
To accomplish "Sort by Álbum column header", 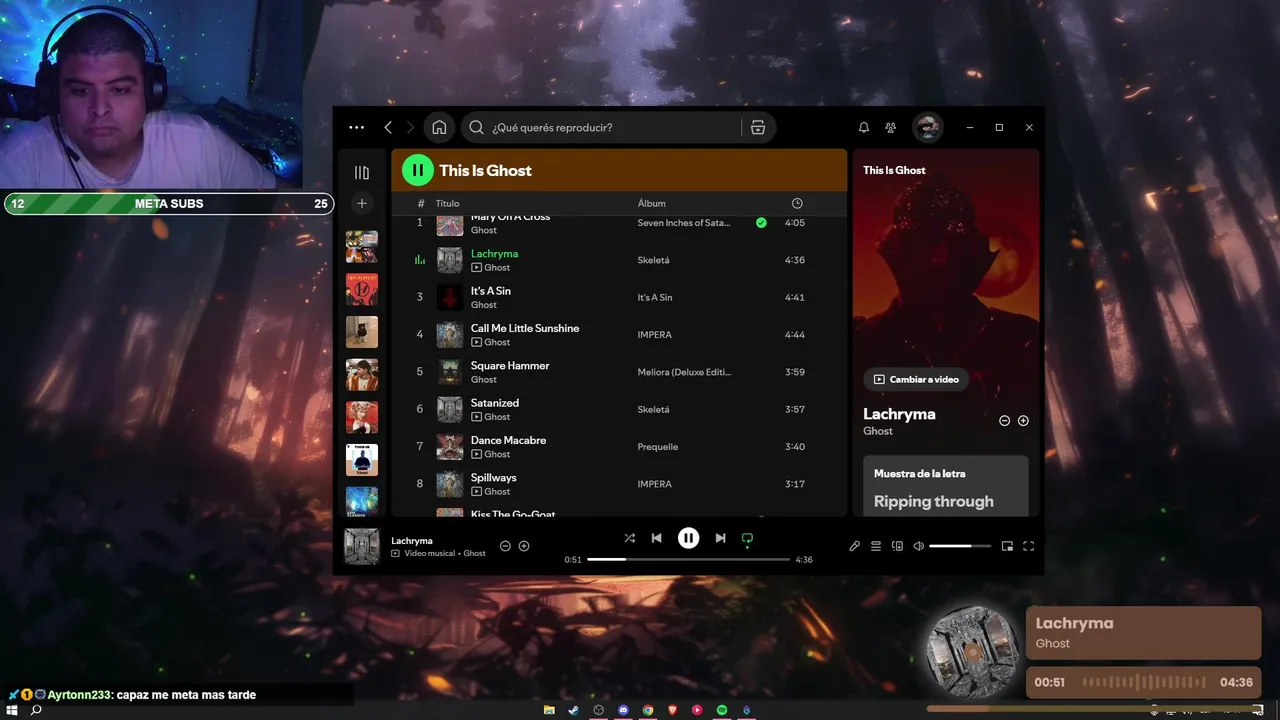I will pyautogui.click(x=652, y=203).
